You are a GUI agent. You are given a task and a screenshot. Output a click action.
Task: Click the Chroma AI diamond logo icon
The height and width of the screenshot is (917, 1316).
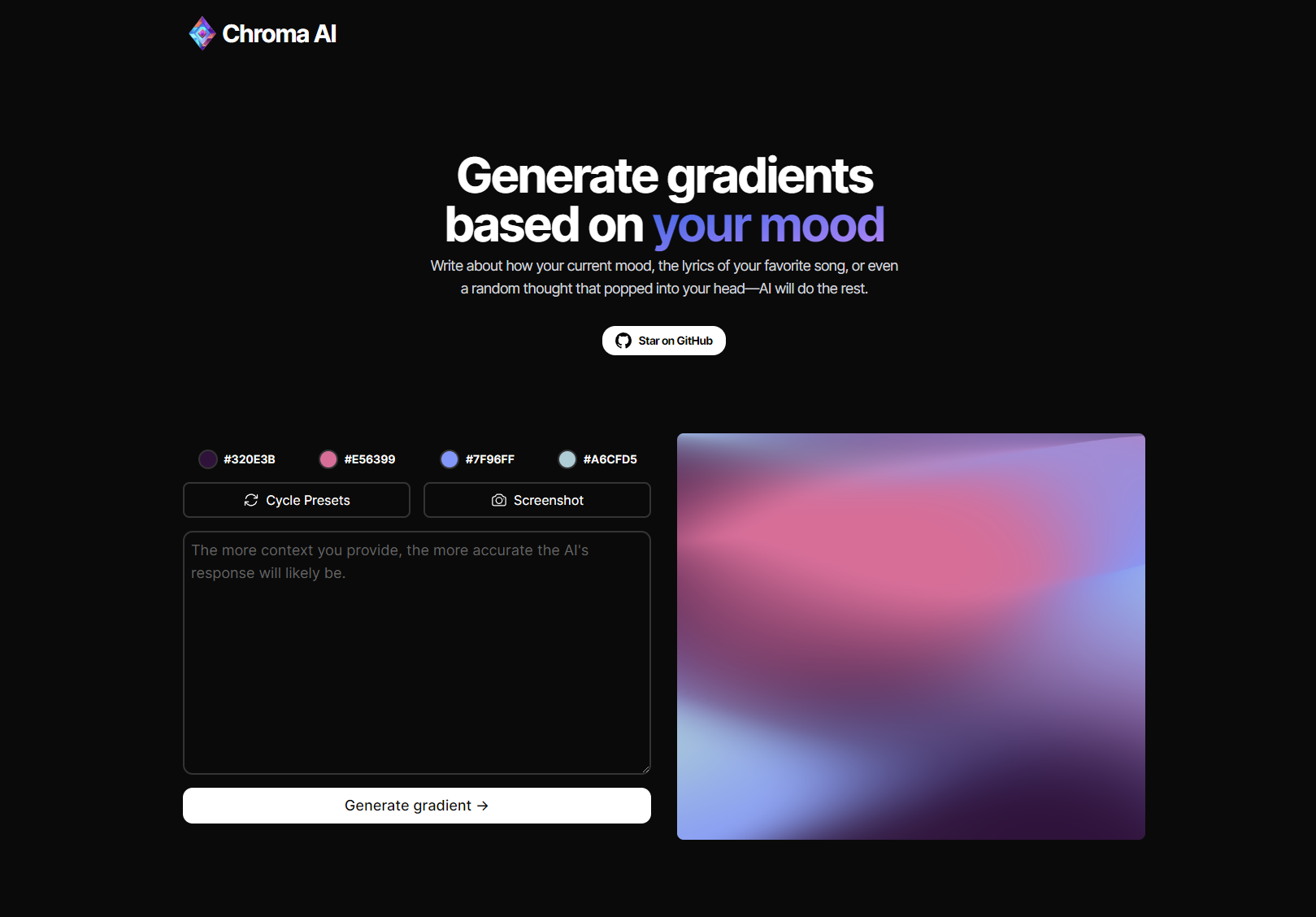[x=202, y=33]
